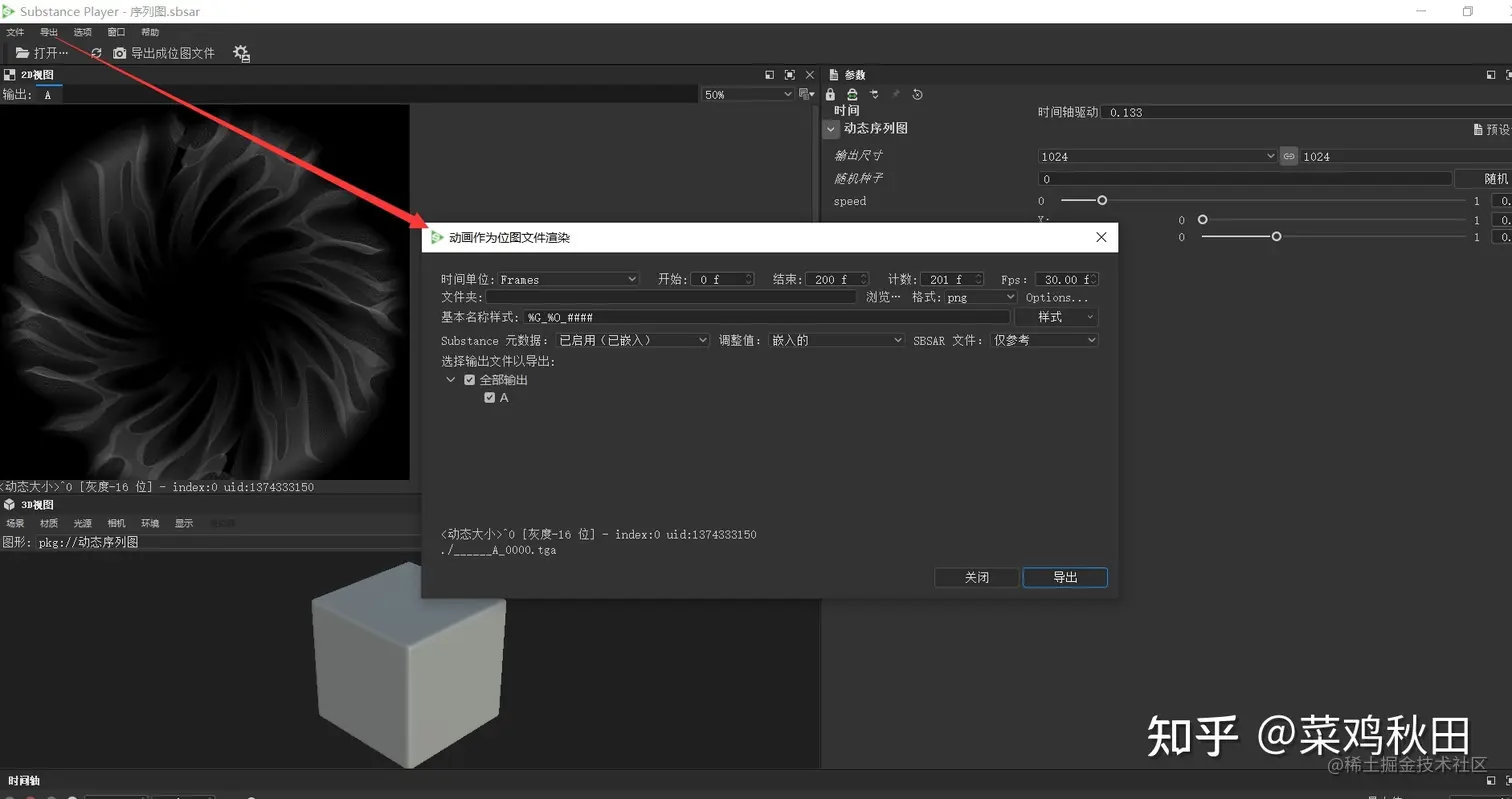Image resolution: width=1512 pixels, height=799 pixels.
Task: Click the 打开 button in the toolbar
Action: [x=42, y=53]
